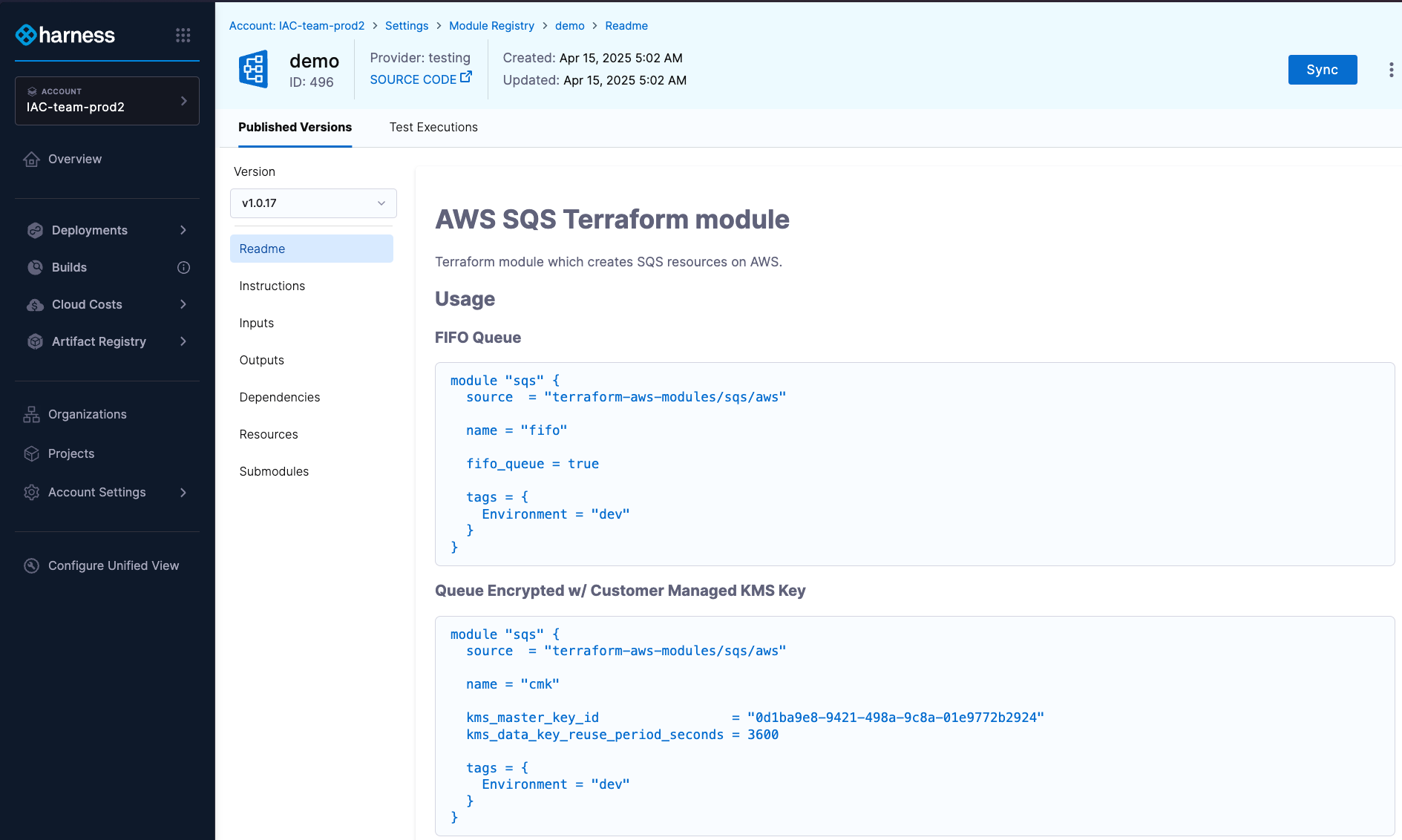1402x840 pixels.
Task: Click the Projects cube icon
Action: point(31,453)
